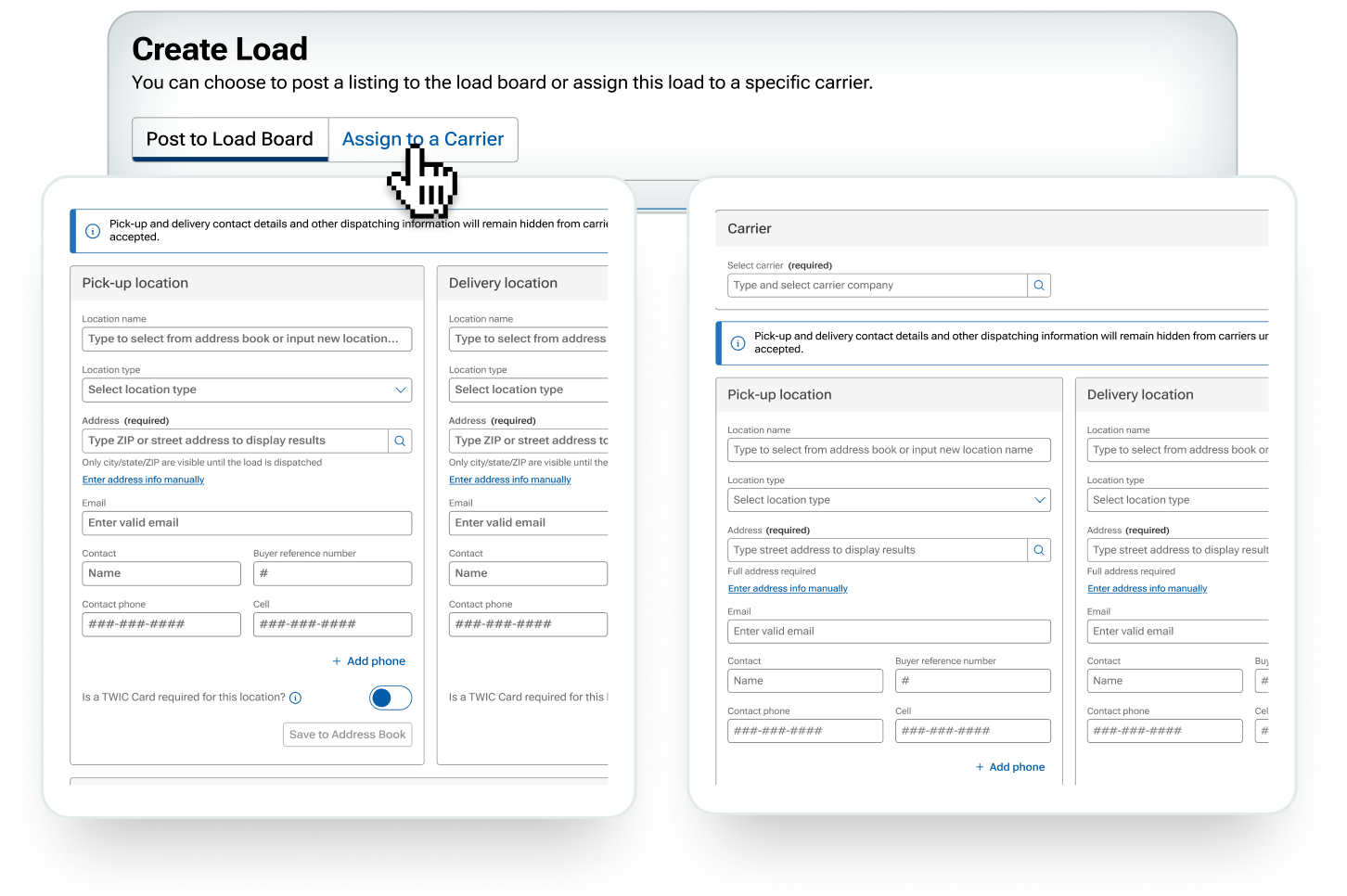The height and width of the screenshot is (896, 1347).
Task: Switch to the Post to Load Board tab
Action: tap(230, 139)
